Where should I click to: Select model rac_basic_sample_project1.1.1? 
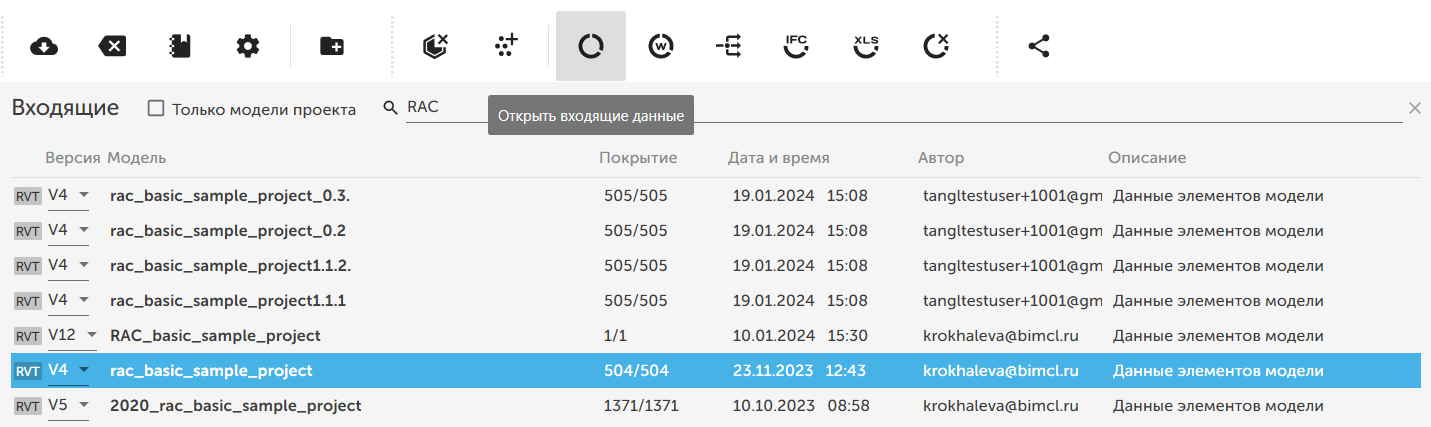(x=228, y=301)
